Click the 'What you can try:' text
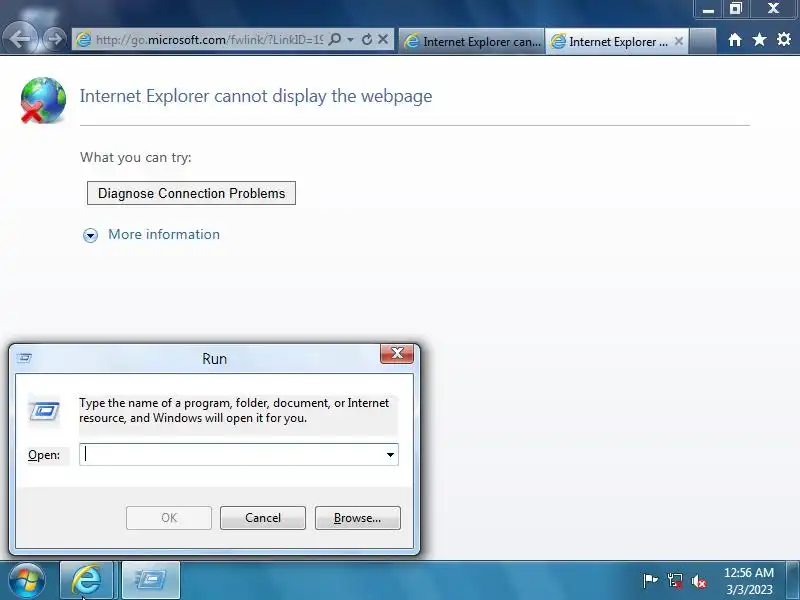 (136, 157)
